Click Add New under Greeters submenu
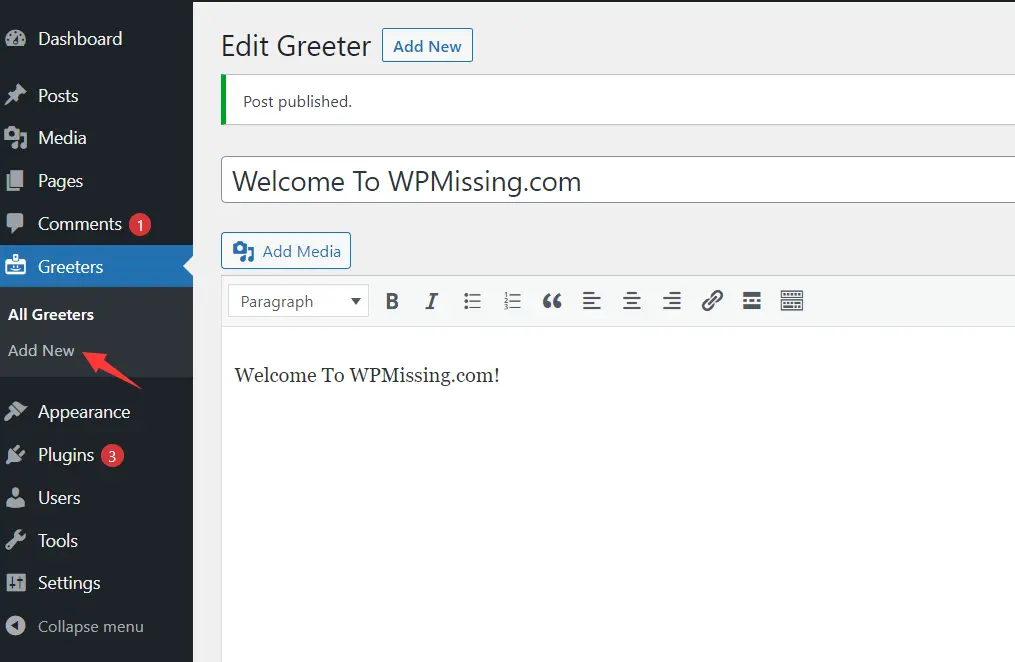Screen dimensions: 1015x662 coord(41,350)
